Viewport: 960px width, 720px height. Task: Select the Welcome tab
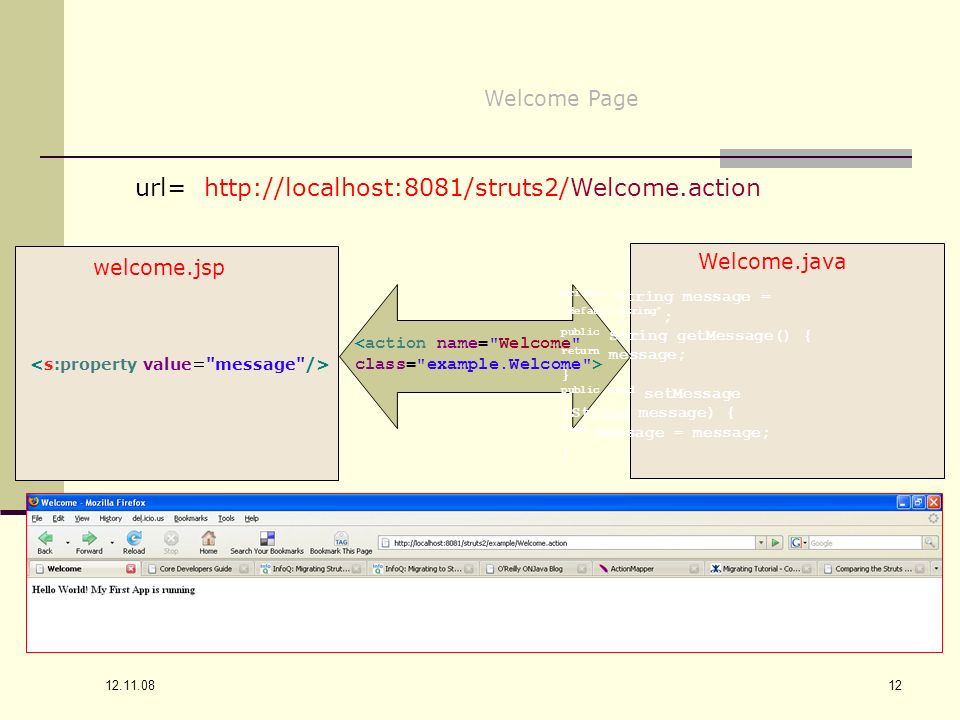[84, 569]
